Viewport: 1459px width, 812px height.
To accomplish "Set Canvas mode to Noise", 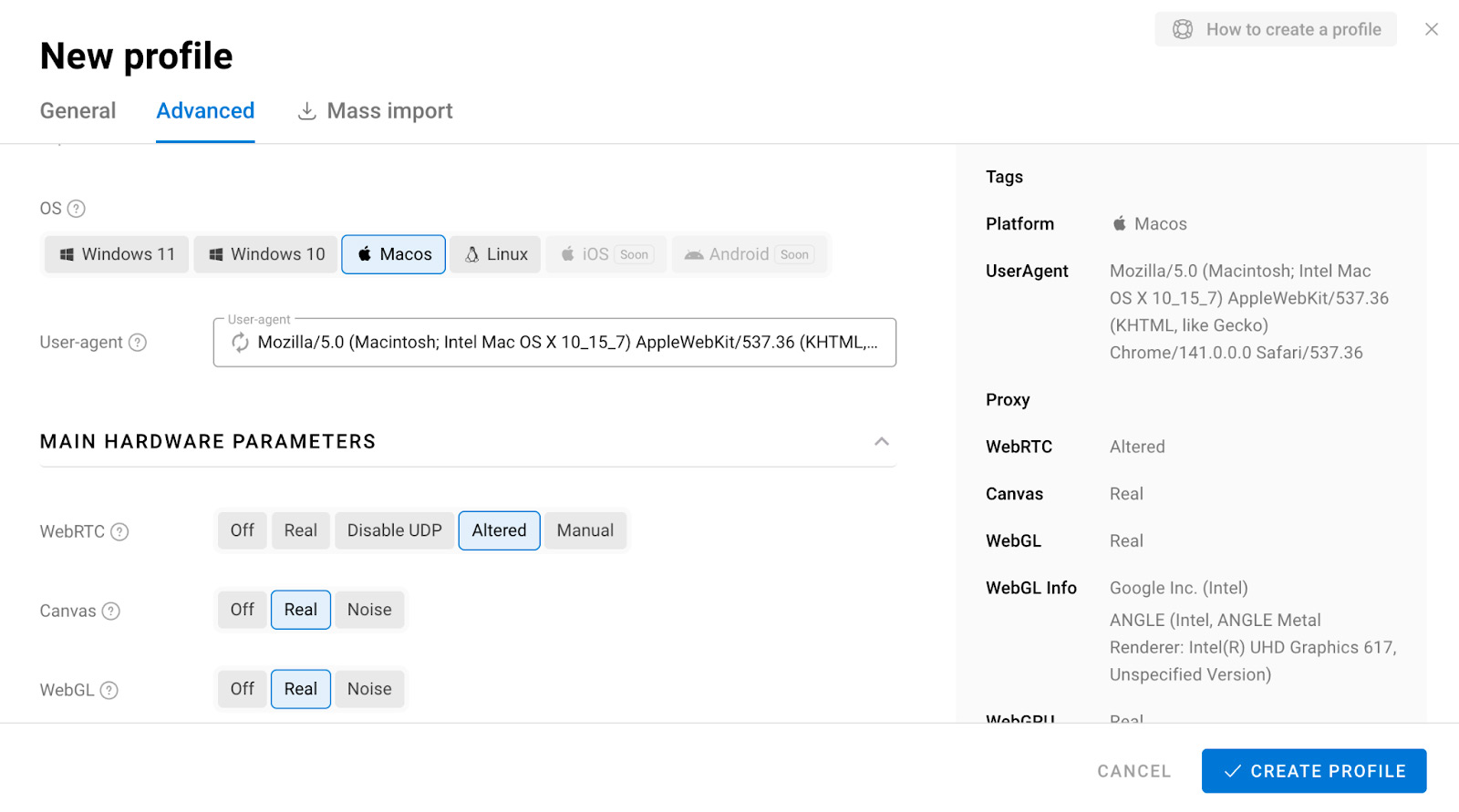I will [x=369, y=610].
